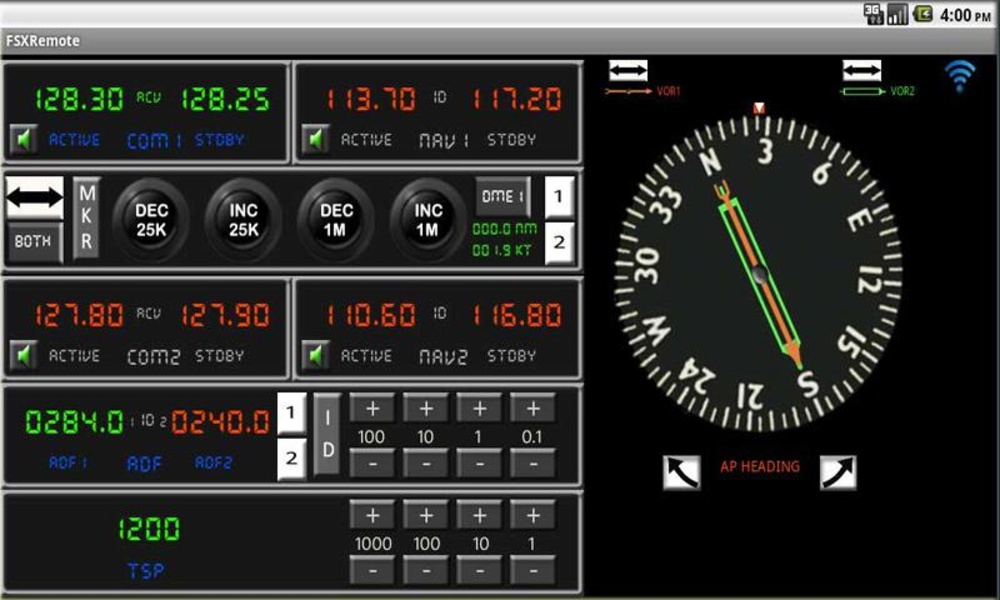The image size is (1000, 600).
Task: Click the compass rose heading dial
Action: [758, 274]
